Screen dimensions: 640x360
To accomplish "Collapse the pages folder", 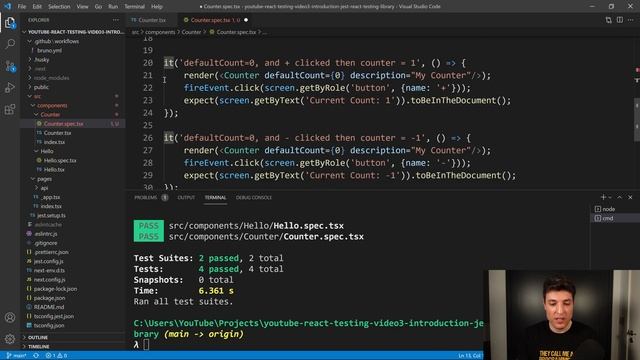I will point(73,179).
